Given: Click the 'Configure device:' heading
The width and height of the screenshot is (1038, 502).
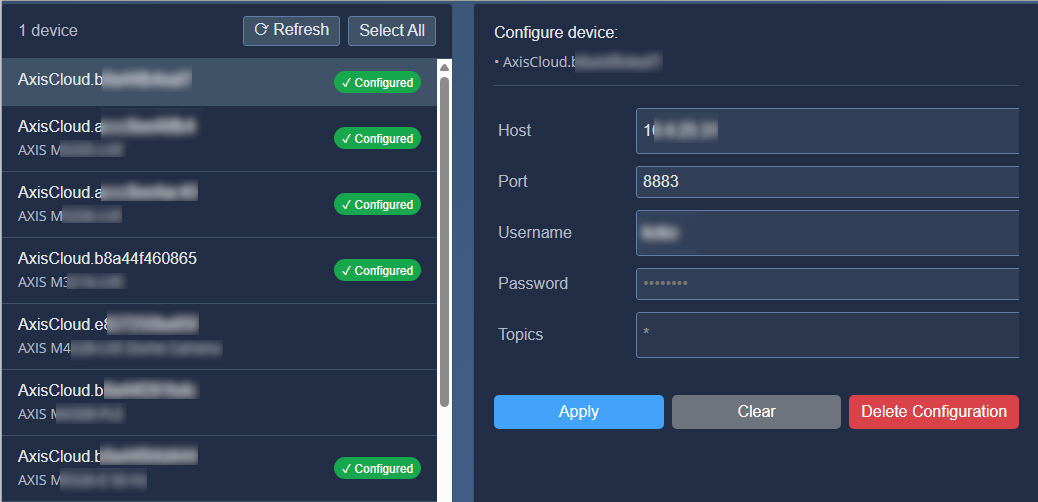Looking at the screenshot, I should (556, 32).
